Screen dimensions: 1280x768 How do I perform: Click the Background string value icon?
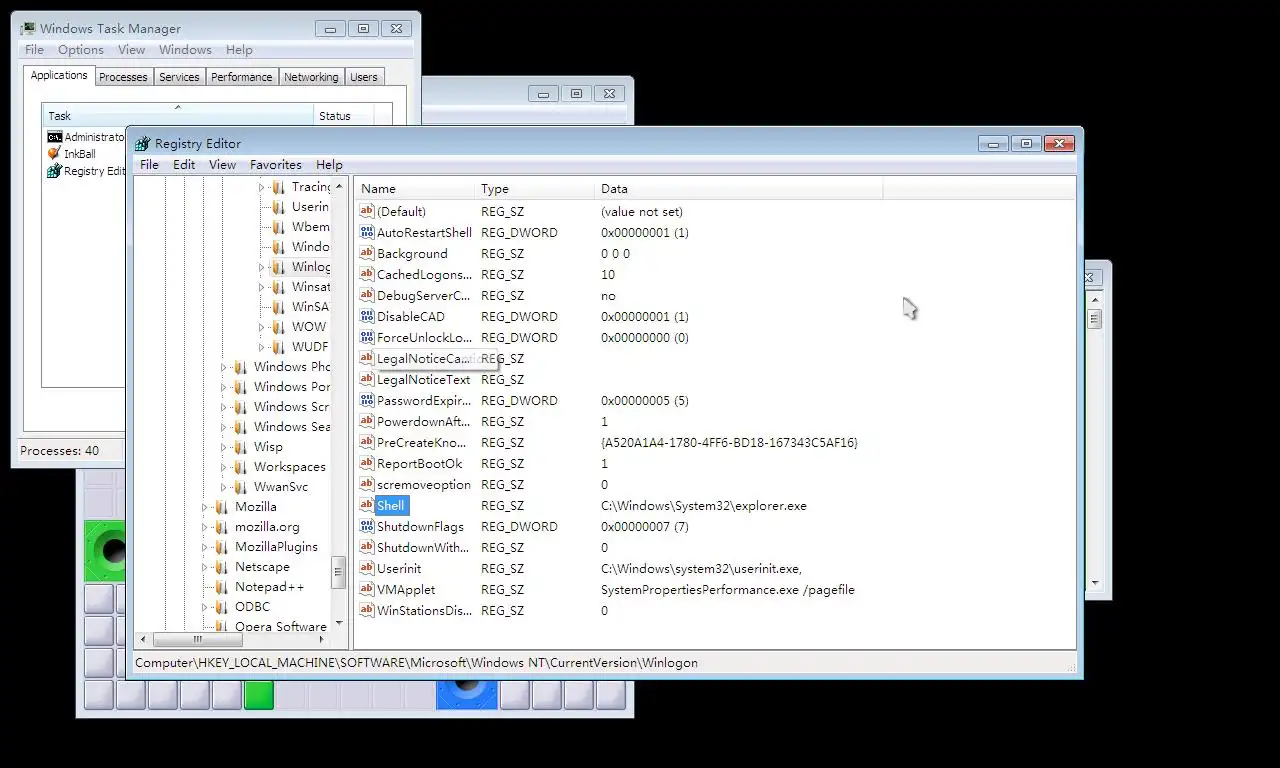[x=366, y=253]
